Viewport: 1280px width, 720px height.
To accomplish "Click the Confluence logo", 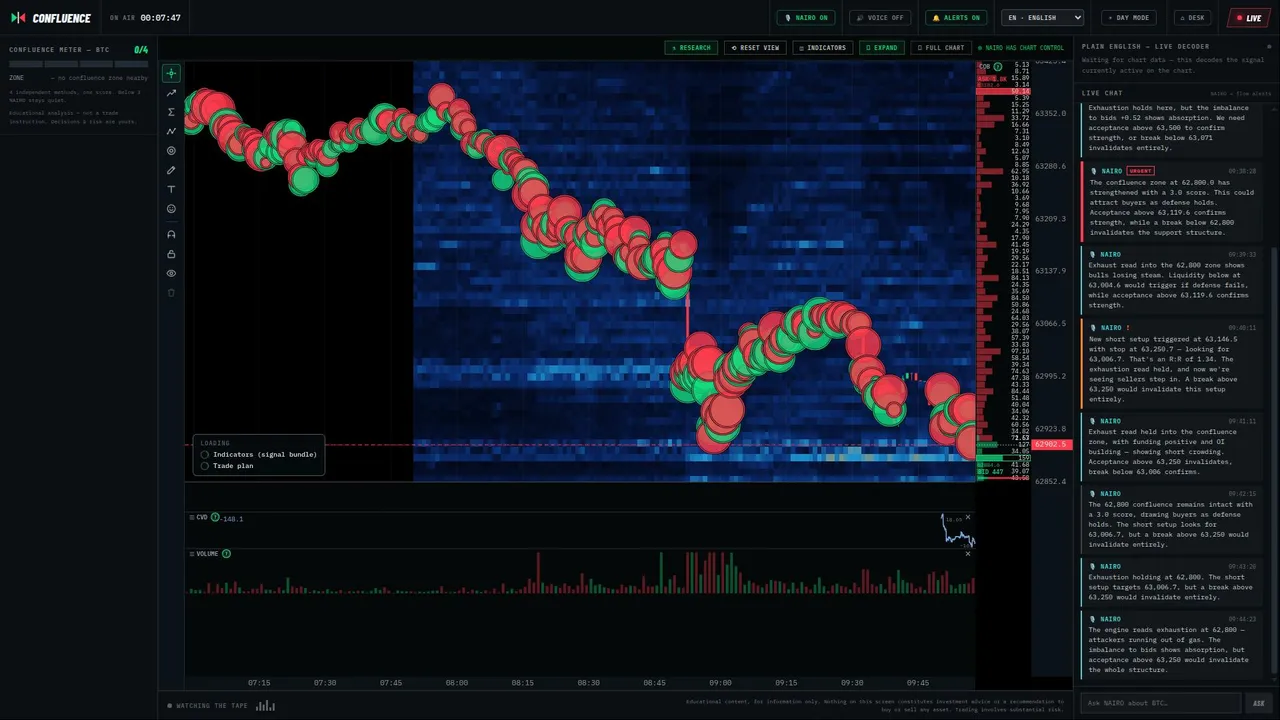I will (x=51, y=18).
